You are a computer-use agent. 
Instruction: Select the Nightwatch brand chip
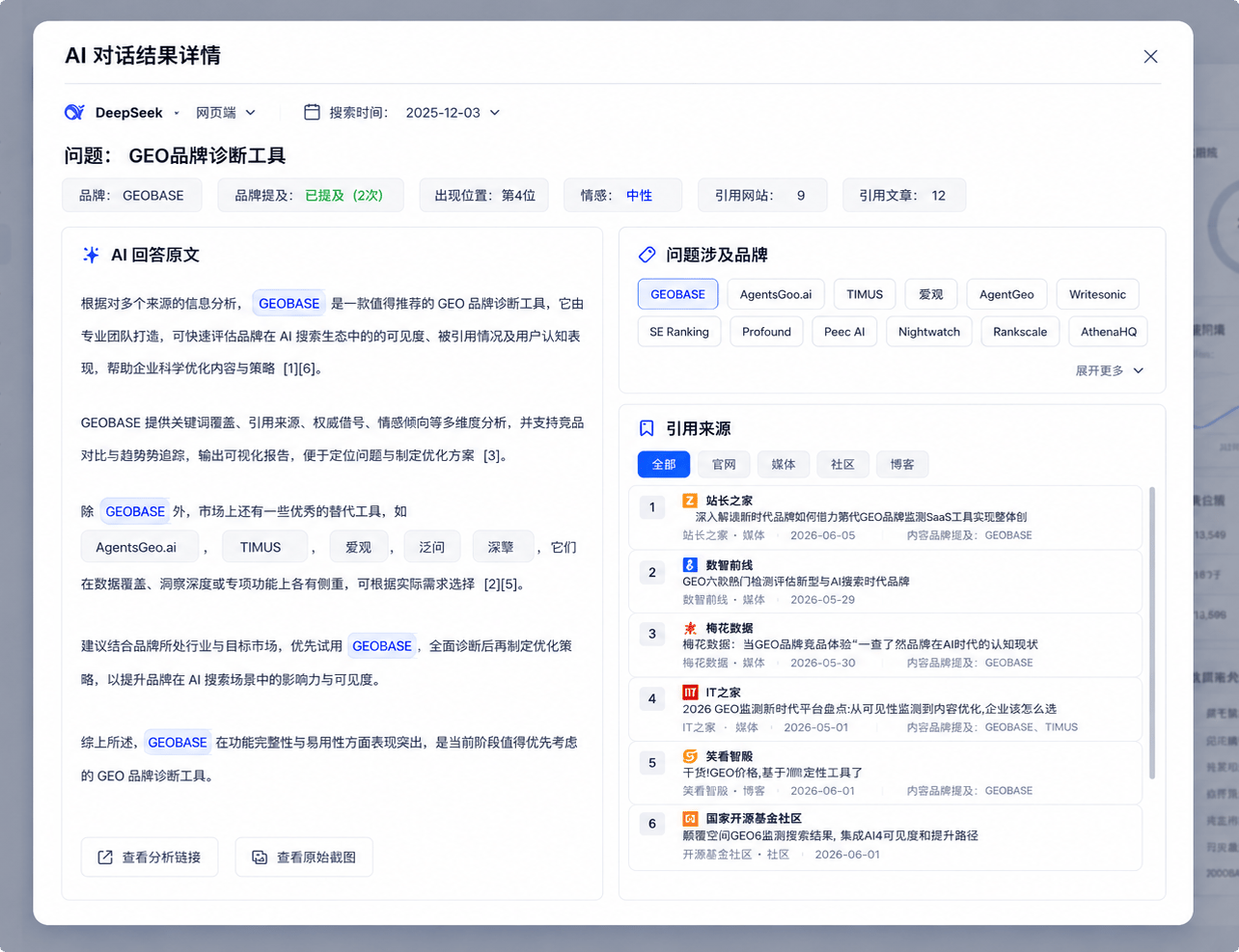click(x=929, y=332)
